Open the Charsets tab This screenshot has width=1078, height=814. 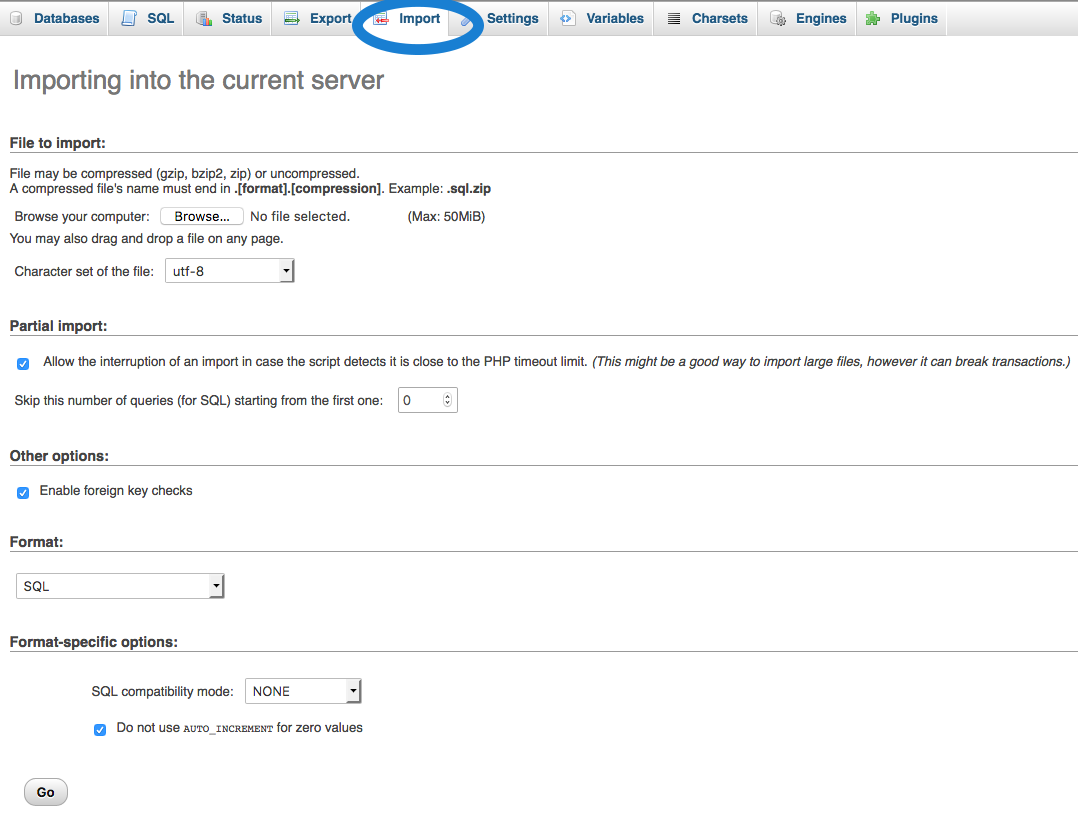[707, 19]
